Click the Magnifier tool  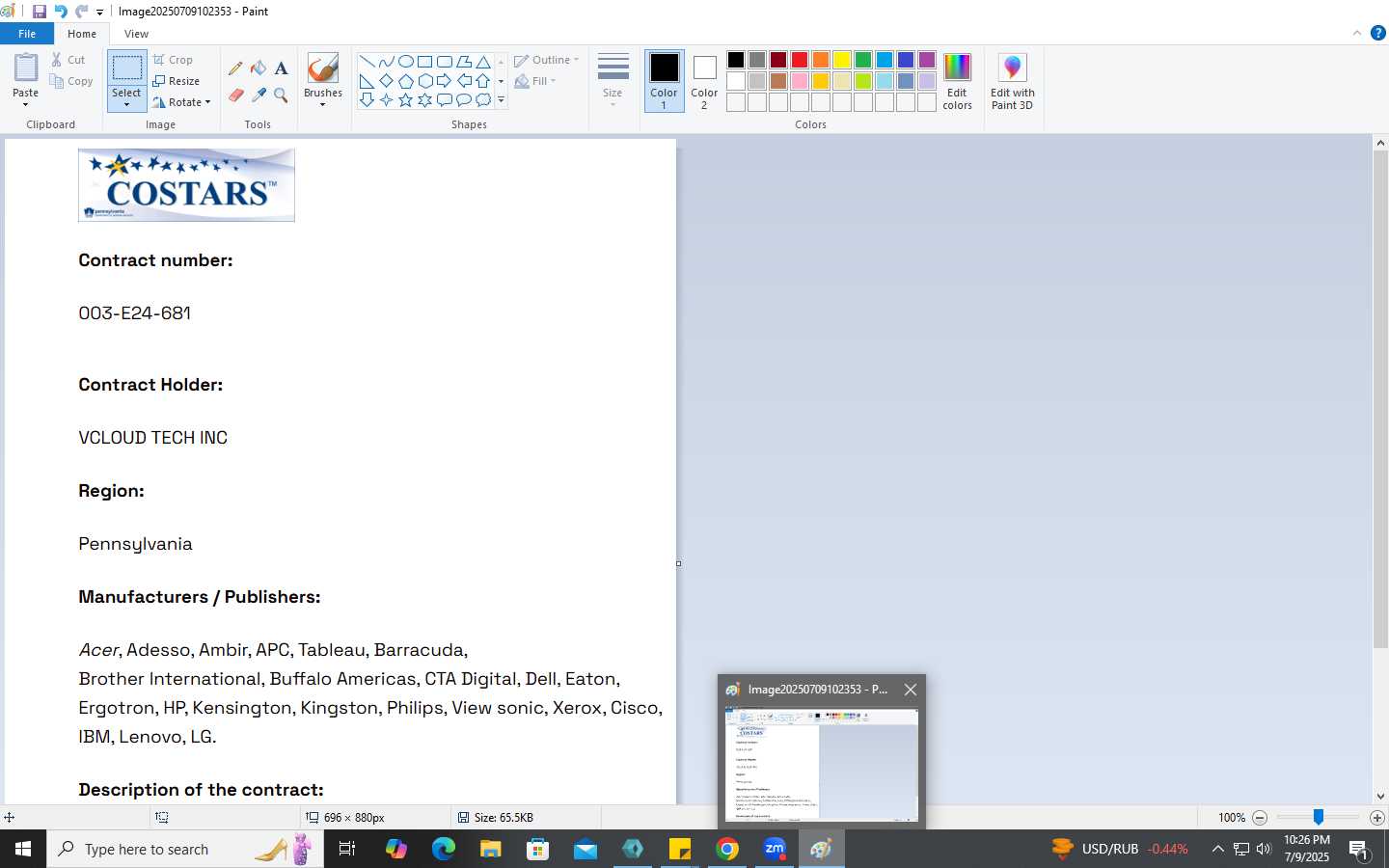click(x=281, y=95)
